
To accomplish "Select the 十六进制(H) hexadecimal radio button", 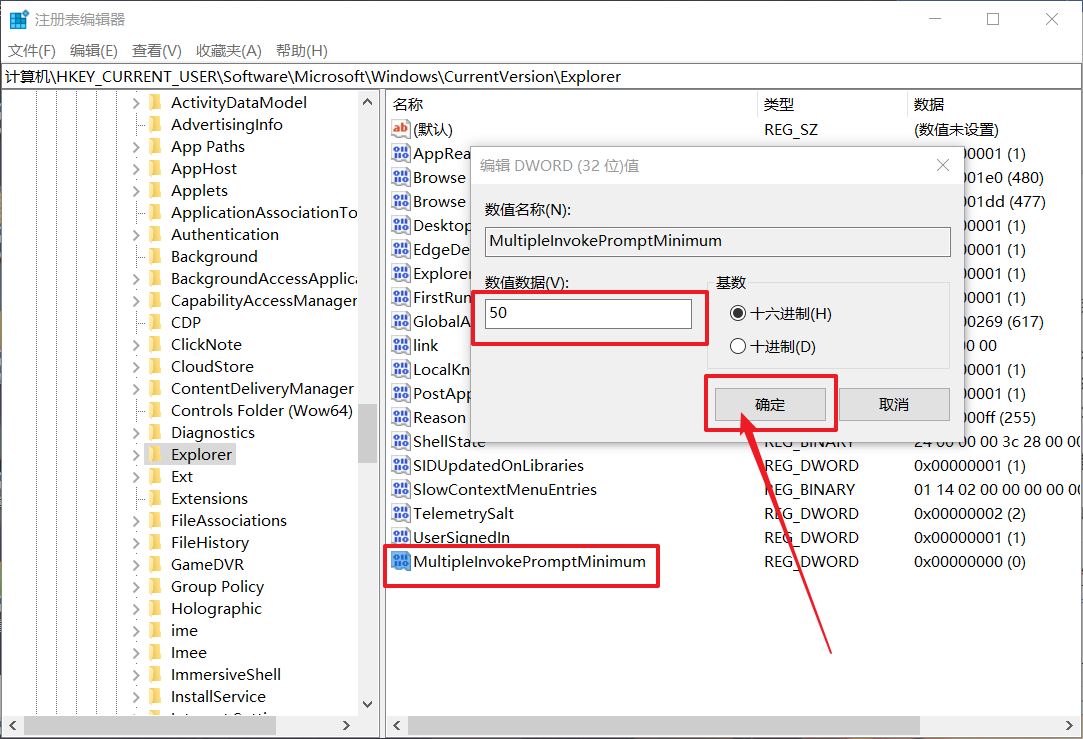I will click(x=738, y=314).
